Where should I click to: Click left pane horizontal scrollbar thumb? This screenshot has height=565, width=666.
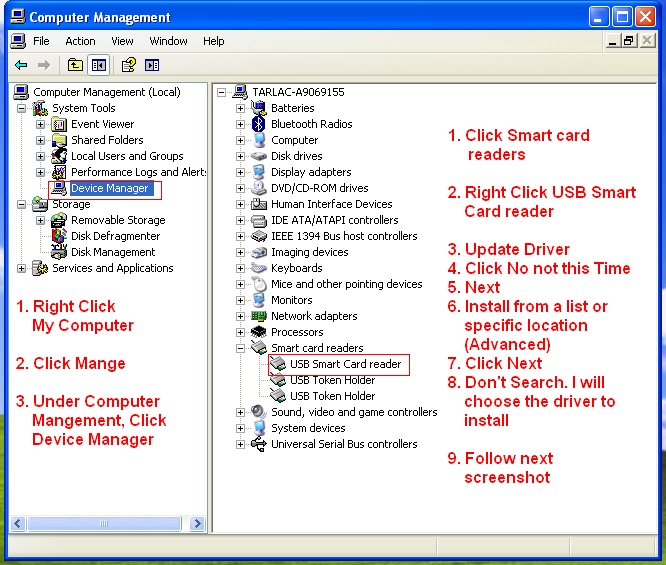pyautogui.click(x=104, y=523)
